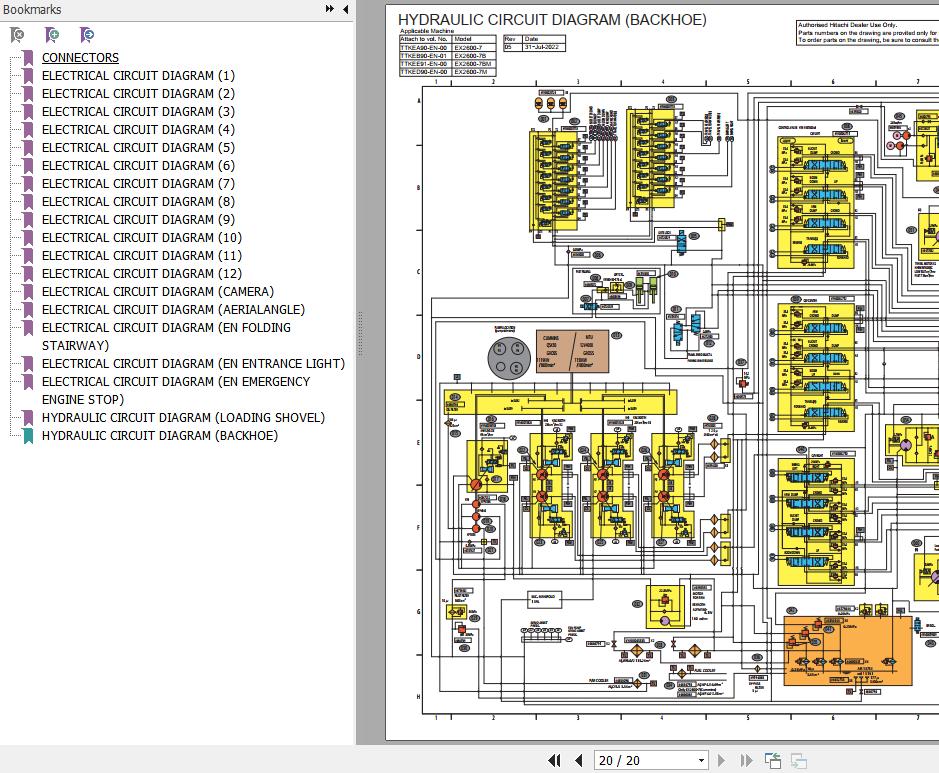The width and height of the screenshot is (939, 773).
Task: Jump to ELECTRICAL CIRCUIT DIAGRAM (AERIALANGLE)
Action: (173, 310)
